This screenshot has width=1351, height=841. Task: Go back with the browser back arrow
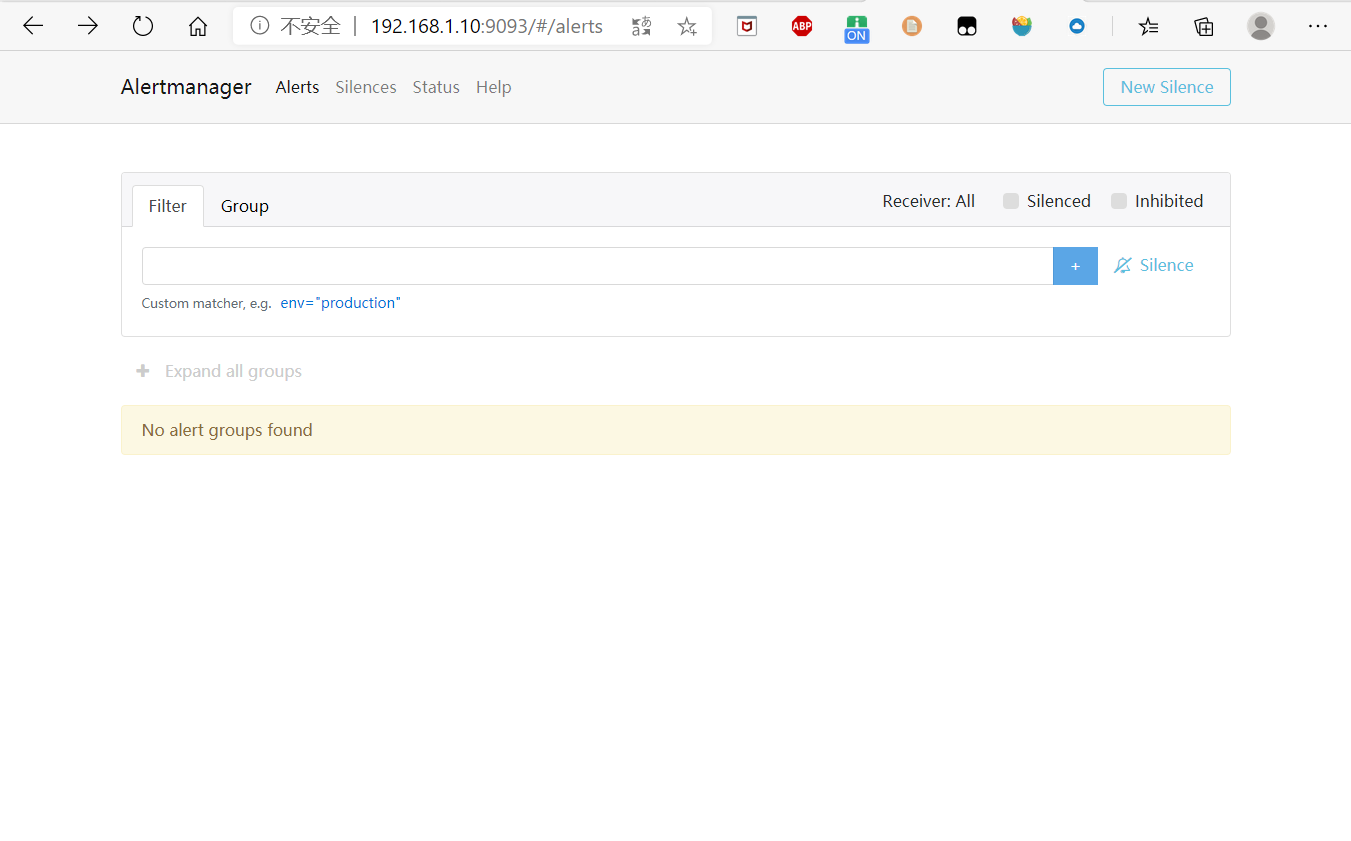[33, 26]
